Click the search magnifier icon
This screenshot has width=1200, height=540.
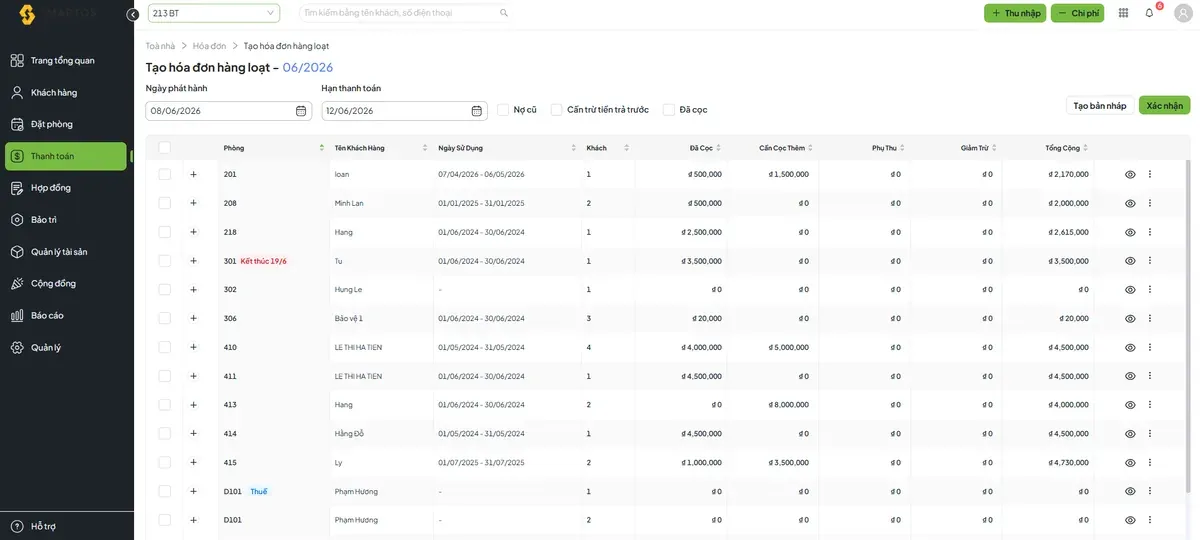[504, 13]
